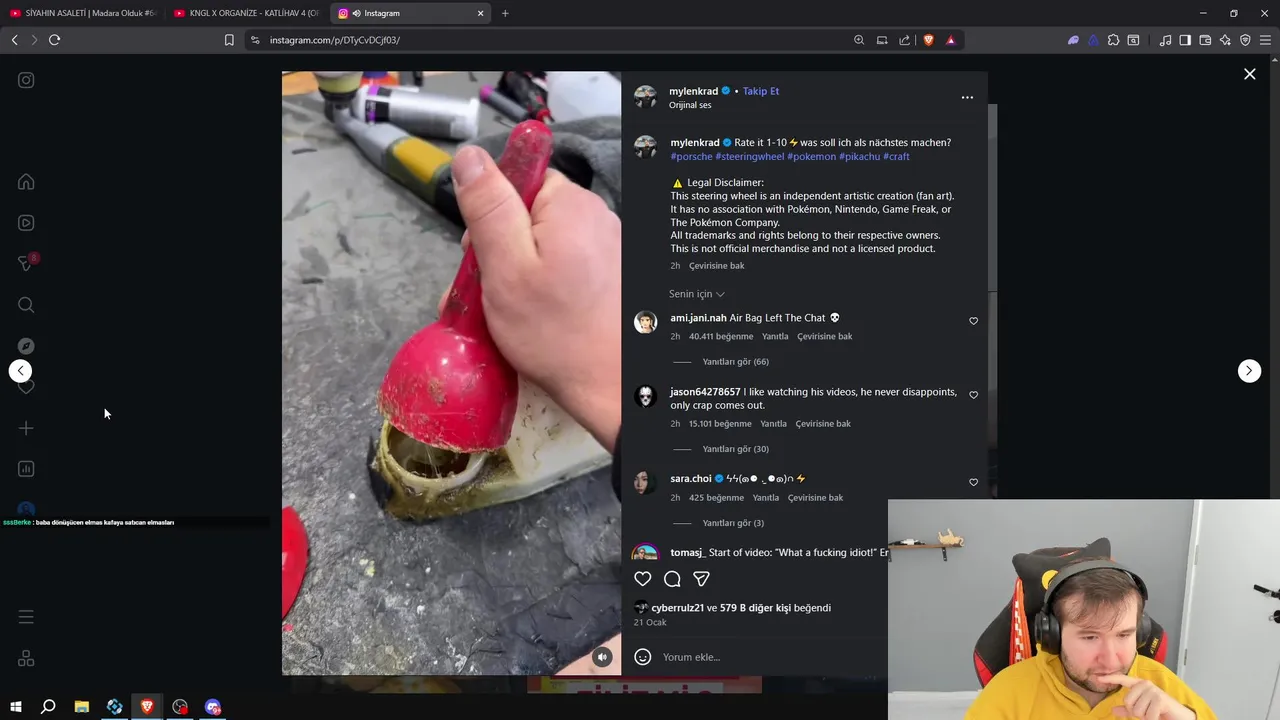
Task: Toggle video sound with speaker button
Action: pos(602,657)
